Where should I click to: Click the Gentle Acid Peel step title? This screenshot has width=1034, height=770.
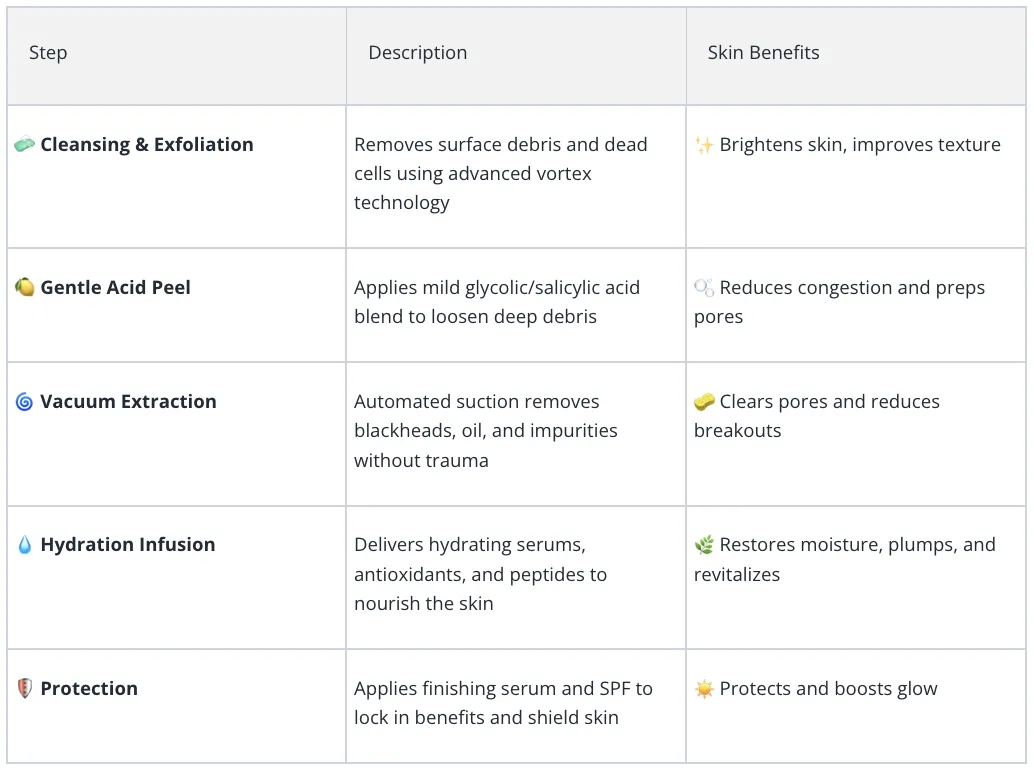(x=115, y=287)
